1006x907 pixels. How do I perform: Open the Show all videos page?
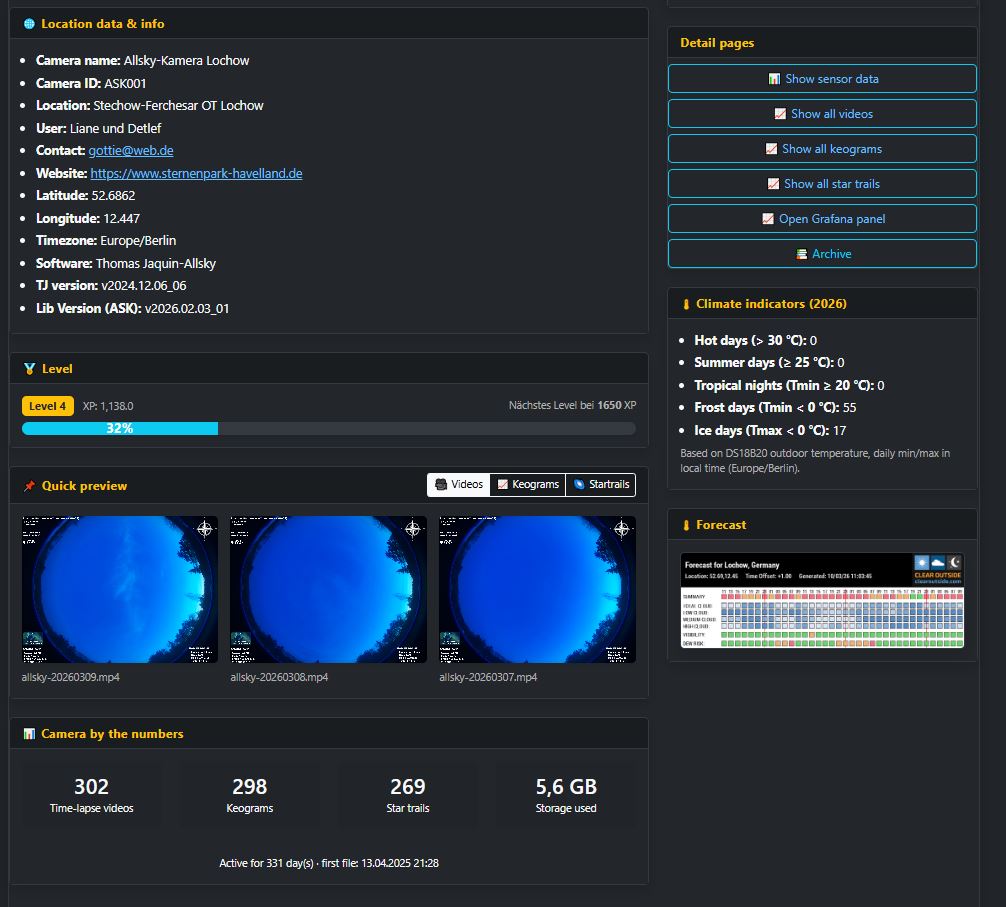click(x=823, y=114)
